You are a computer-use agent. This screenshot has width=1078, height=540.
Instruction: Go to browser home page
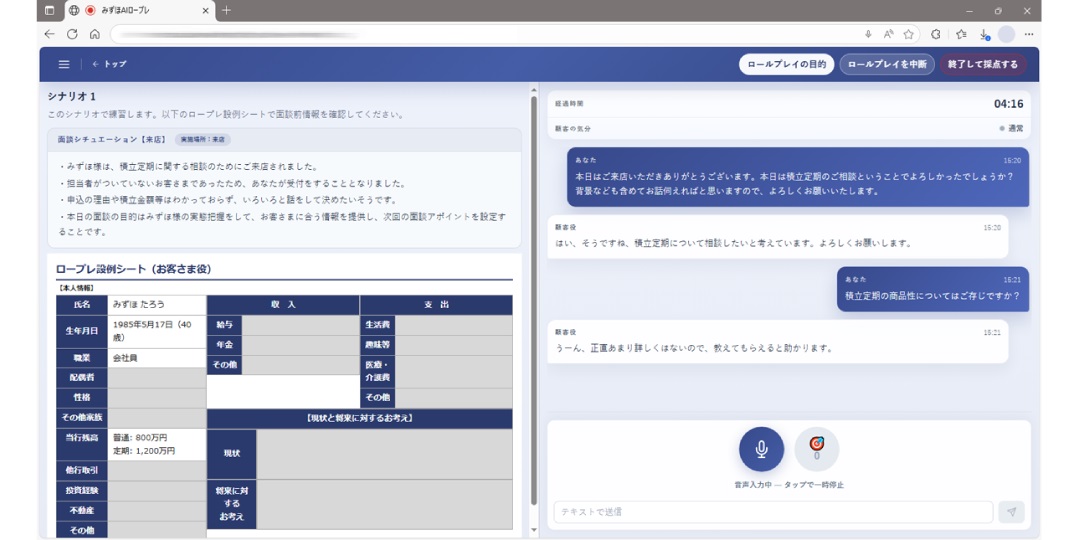[x=95, y=34]
